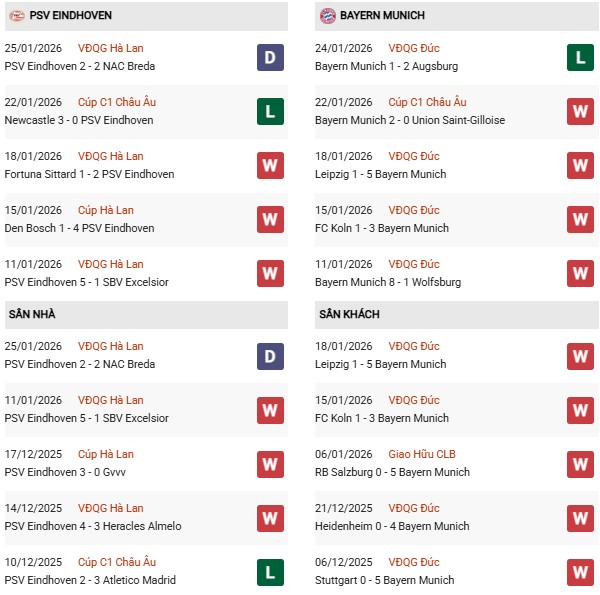
Task: Click the win badge for Bayern Munich 8 - 1 Wolfsburg
Action: click(x=580, y=274)
